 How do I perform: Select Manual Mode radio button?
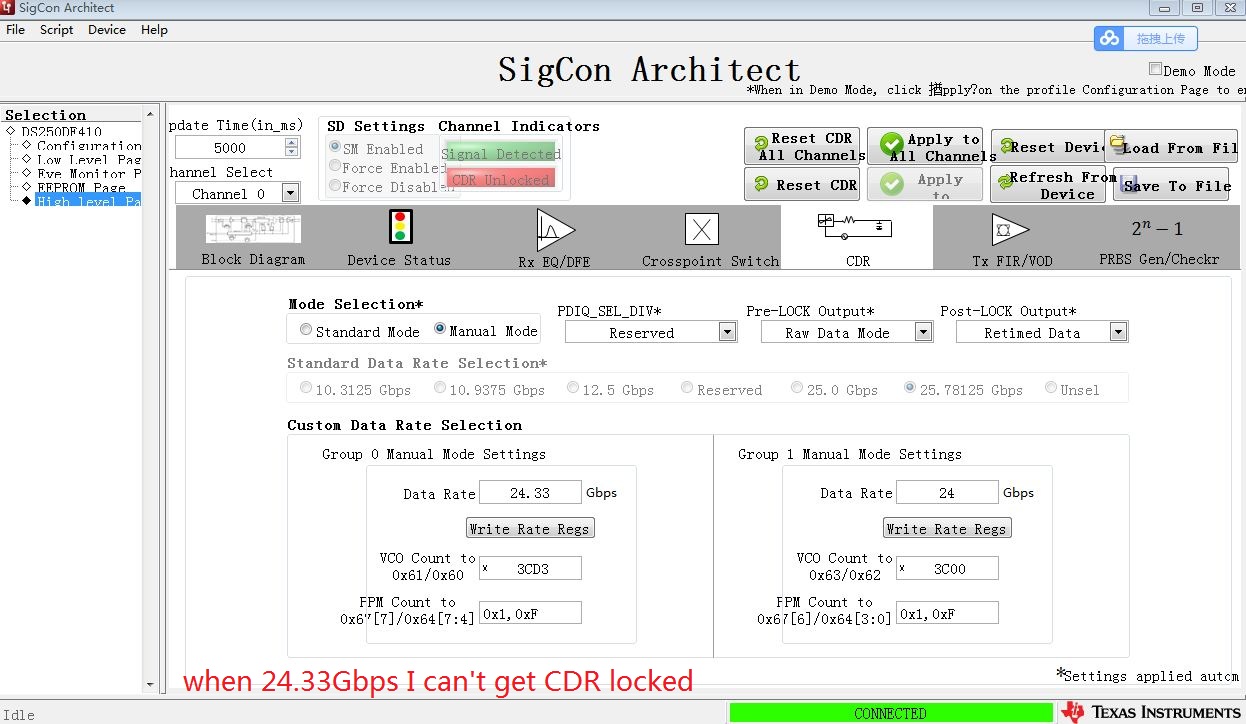click(440, 328)
